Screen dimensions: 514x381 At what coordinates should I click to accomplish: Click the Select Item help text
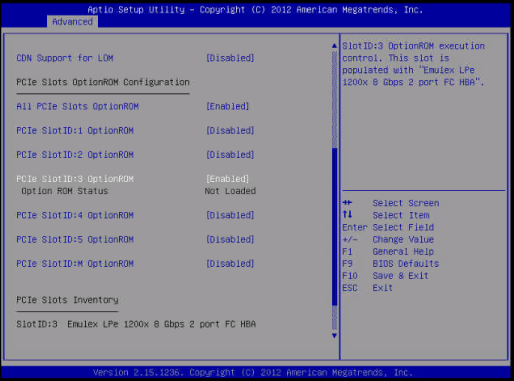tap(401, 215)
